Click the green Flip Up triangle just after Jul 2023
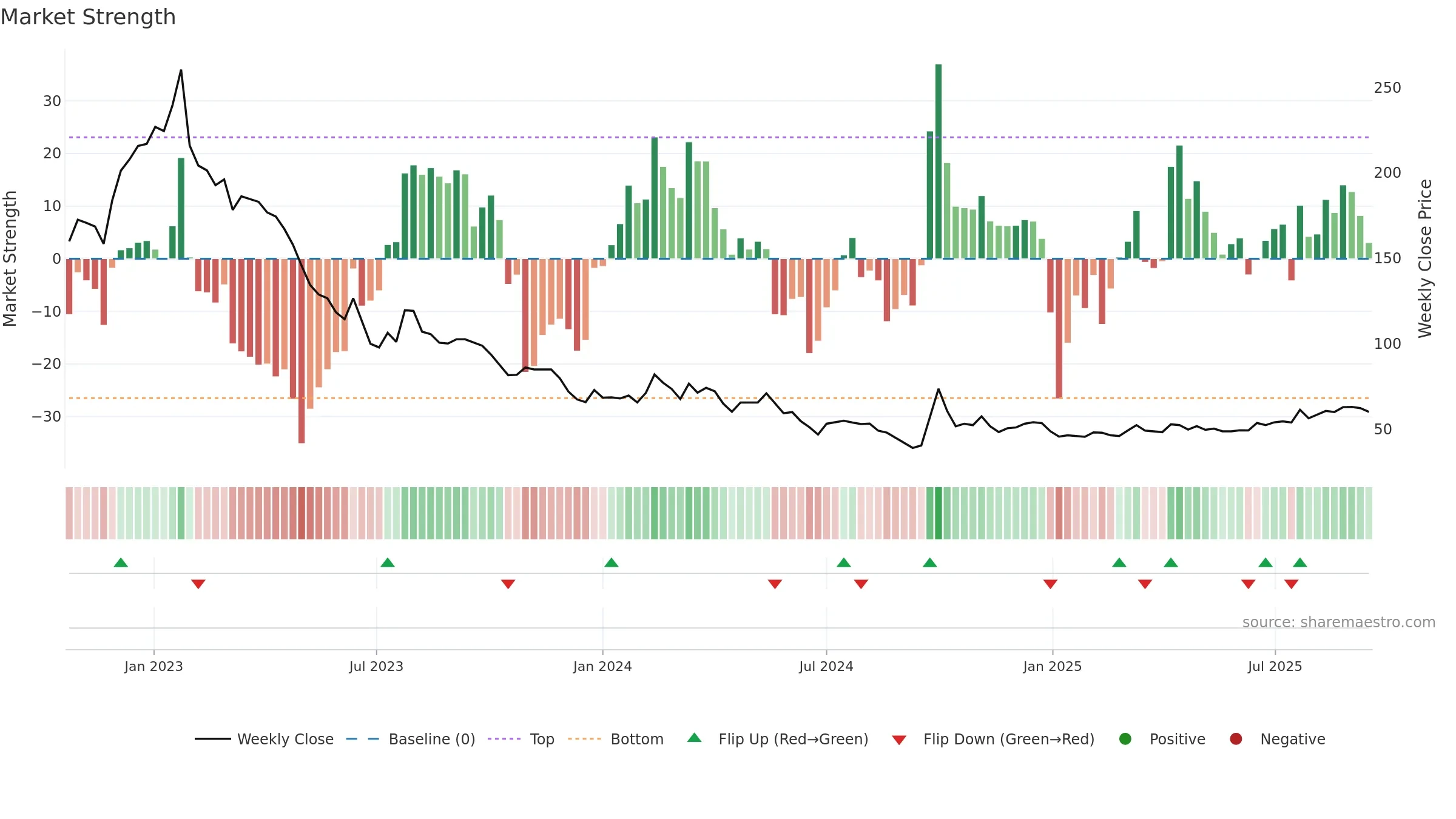 coord(388,562)
